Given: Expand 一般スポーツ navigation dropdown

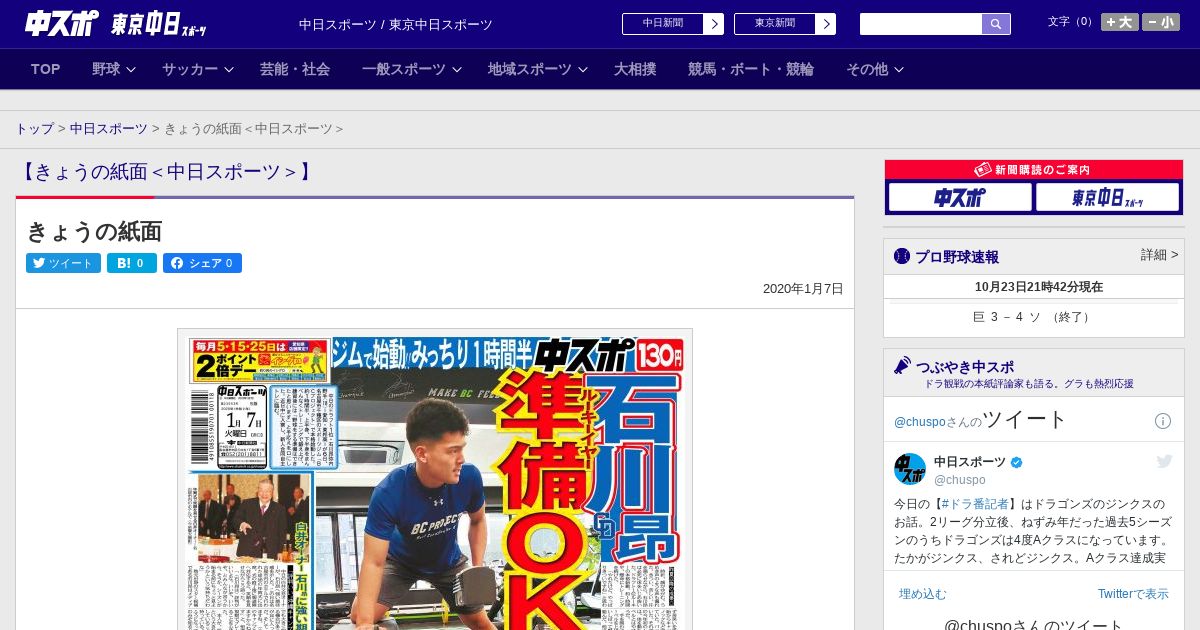Looking at the screenshot, I should (x=412, y=69).
